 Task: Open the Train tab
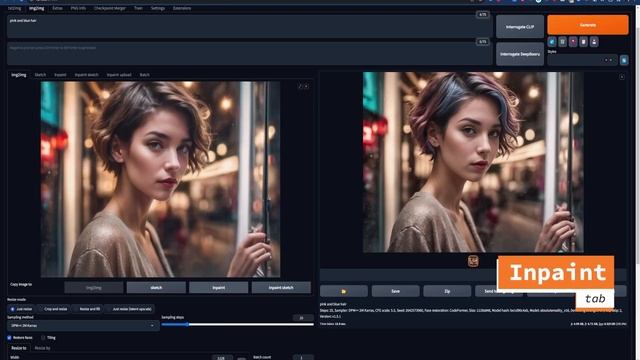pyautogui.click(x=138, y=8)
